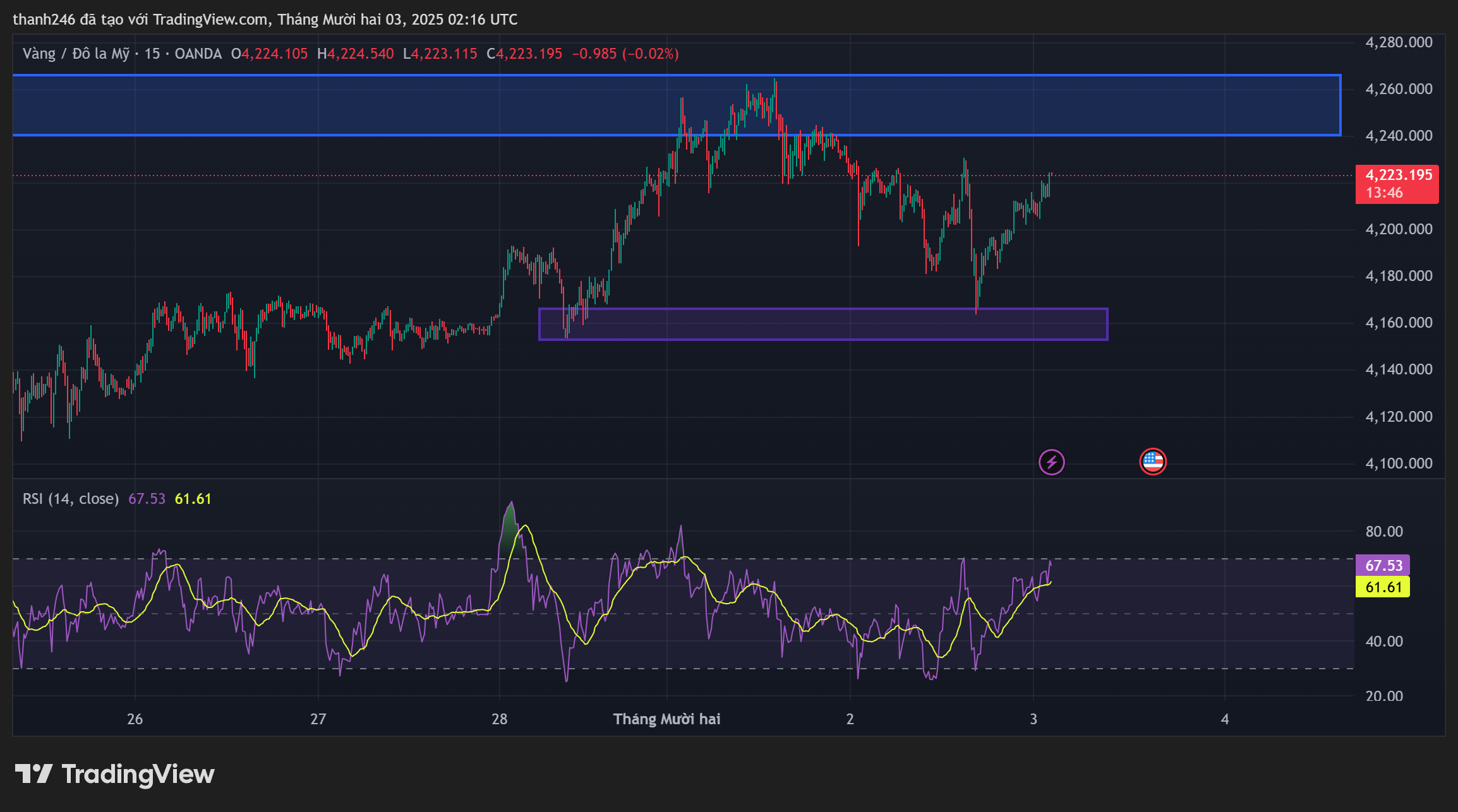Click the red price change -0.985 (-0.02%) text
Viewport: 1458px width, 812px height.
point(625,54)
